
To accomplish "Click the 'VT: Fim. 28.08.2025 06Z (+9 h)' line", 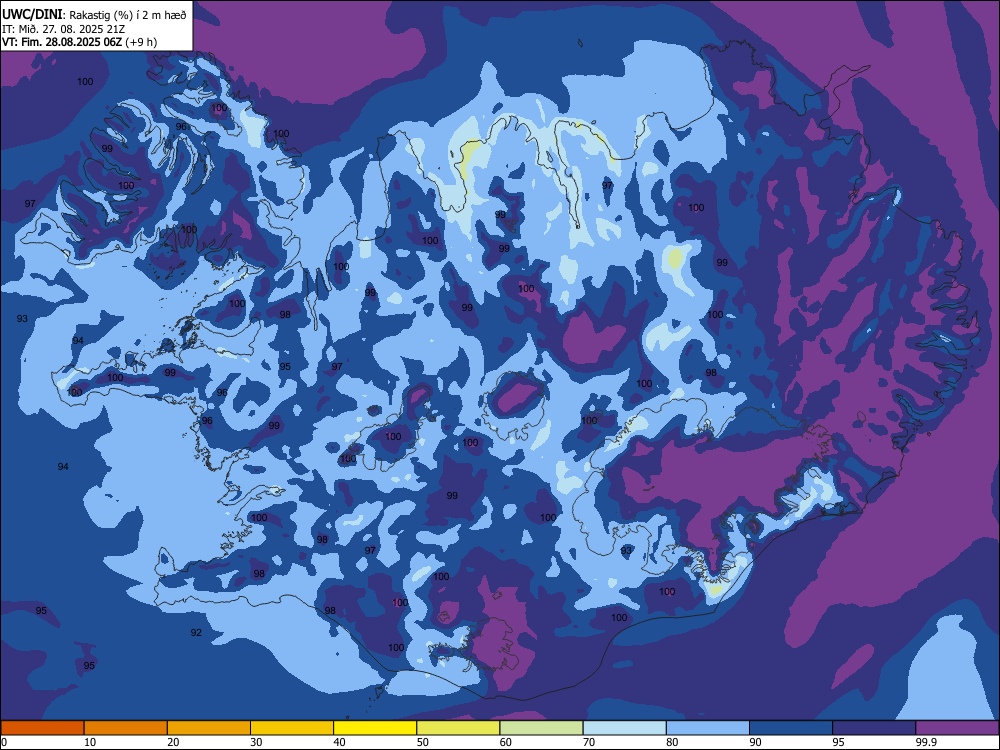I will (79, 42).
